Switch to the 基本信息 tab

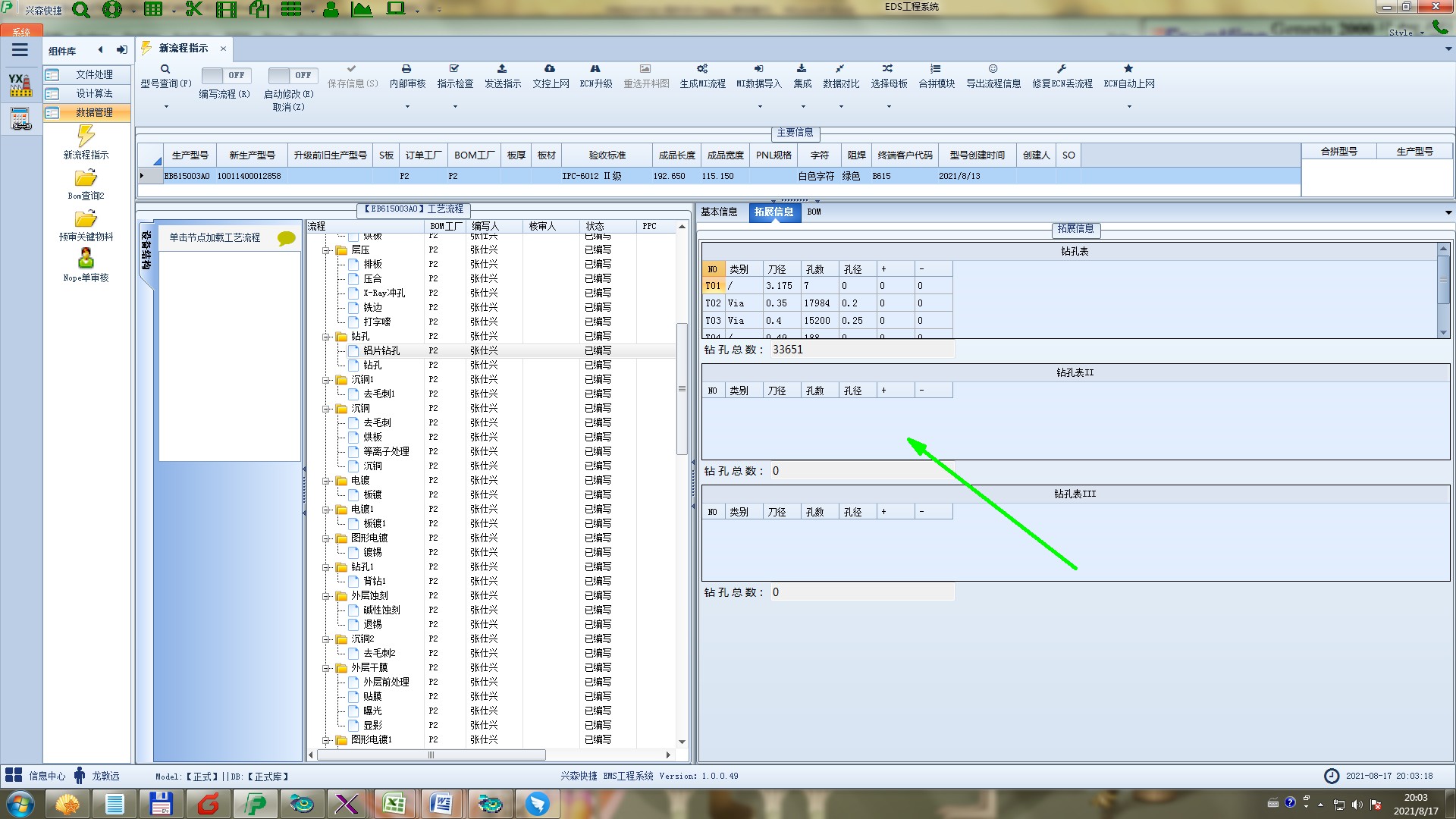tap(719, 212)
